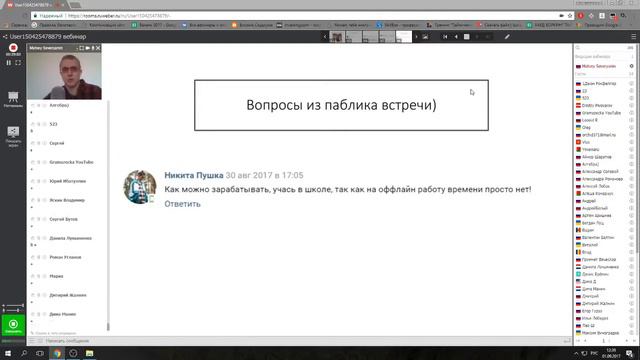
Task: Toggle status icon beside Джон Рокфеллер participant
Action: (x=631, y=83)
